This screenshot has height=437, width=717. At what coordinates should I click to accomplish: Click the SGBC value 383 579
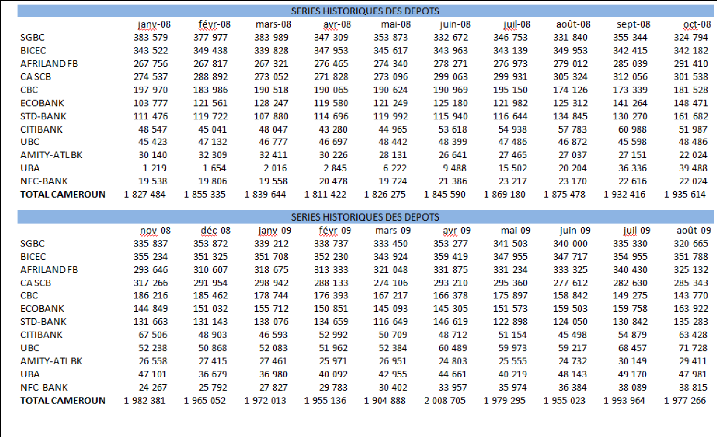(x=151, y=37)
